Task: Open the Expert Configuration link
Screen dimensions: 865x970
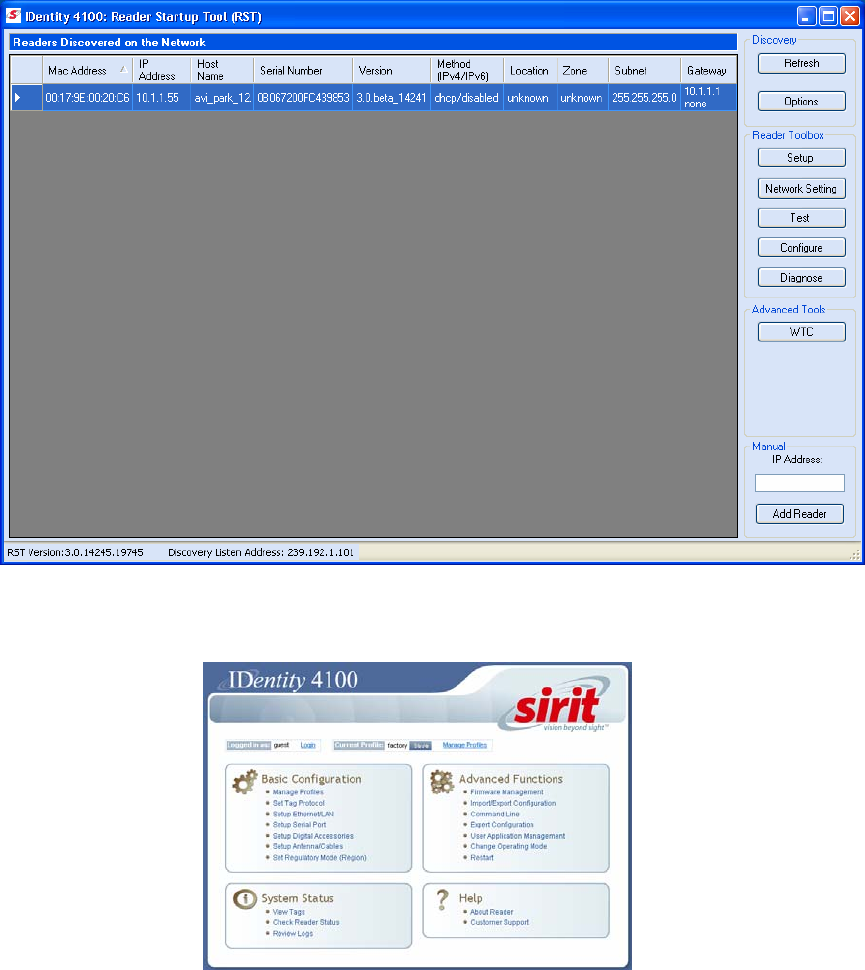Action: click(502, 825)
